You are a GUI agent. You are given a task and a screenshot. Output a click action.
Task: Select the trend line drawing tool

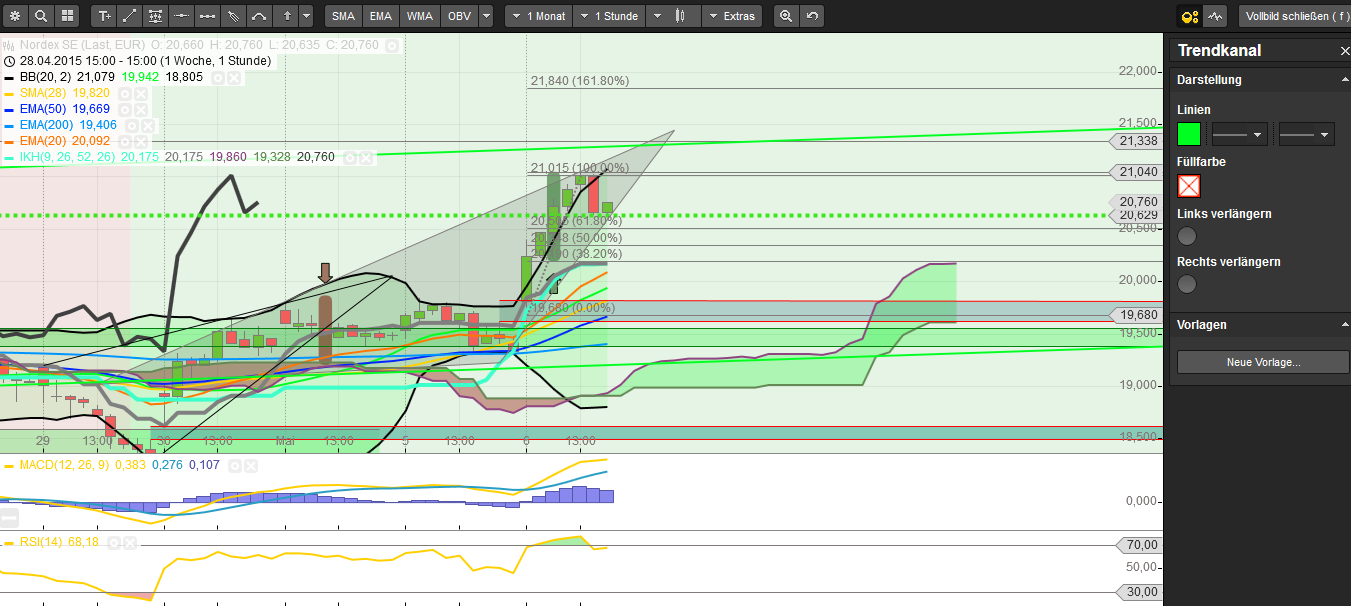[130, 16]
